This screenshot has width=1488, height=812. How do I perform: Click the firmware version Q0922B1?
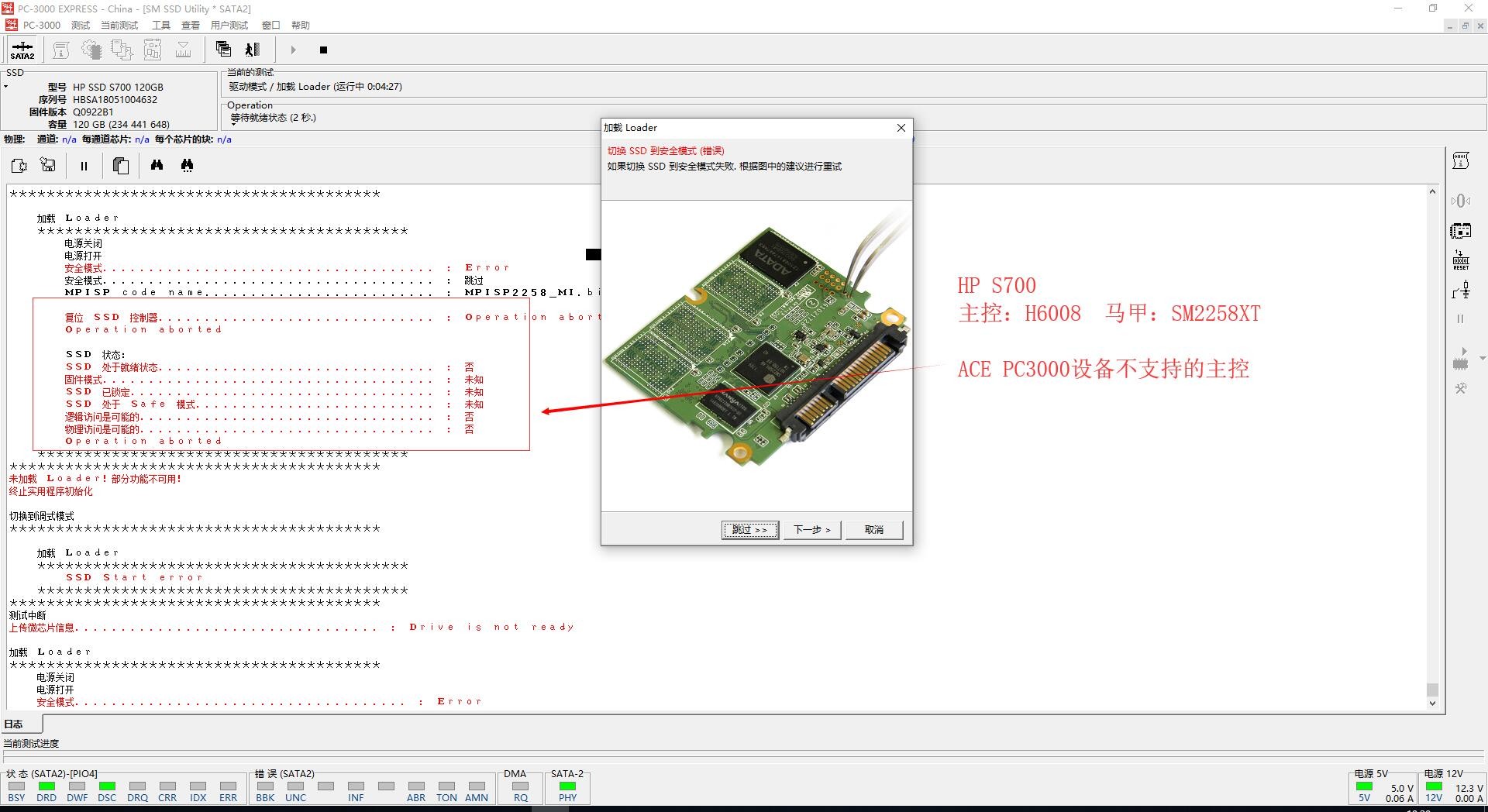(93, 112)
